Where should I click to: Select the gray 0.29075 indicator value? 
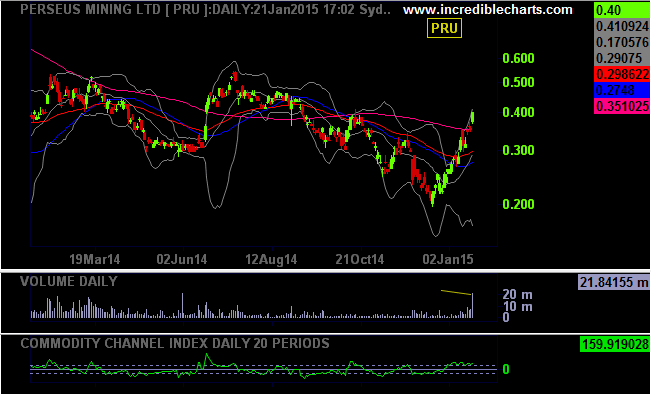pyautogui.click(x=622, y=58)
